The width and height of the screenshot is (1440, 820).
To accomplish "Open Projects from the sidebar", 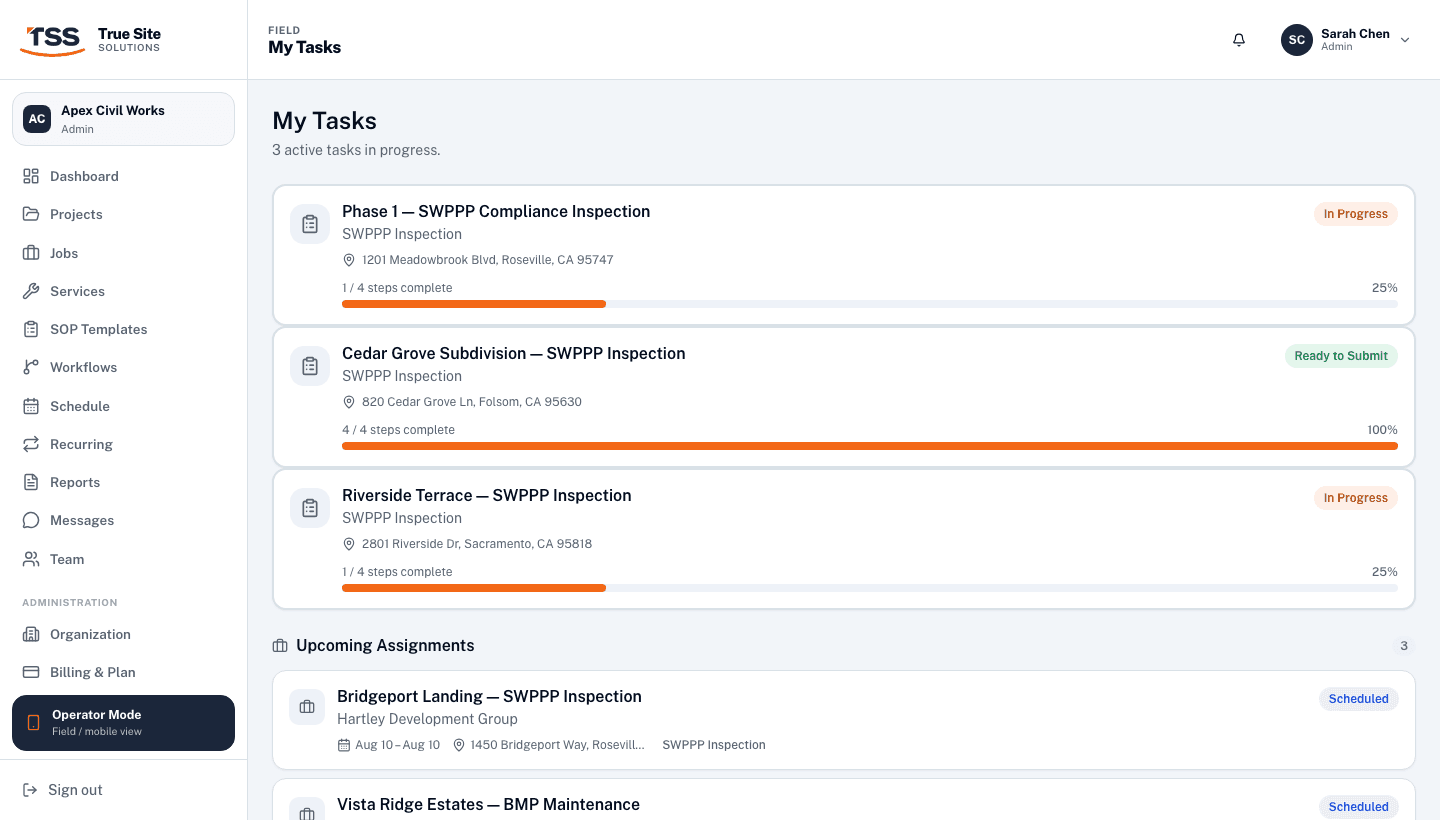I will pos(123,214).
